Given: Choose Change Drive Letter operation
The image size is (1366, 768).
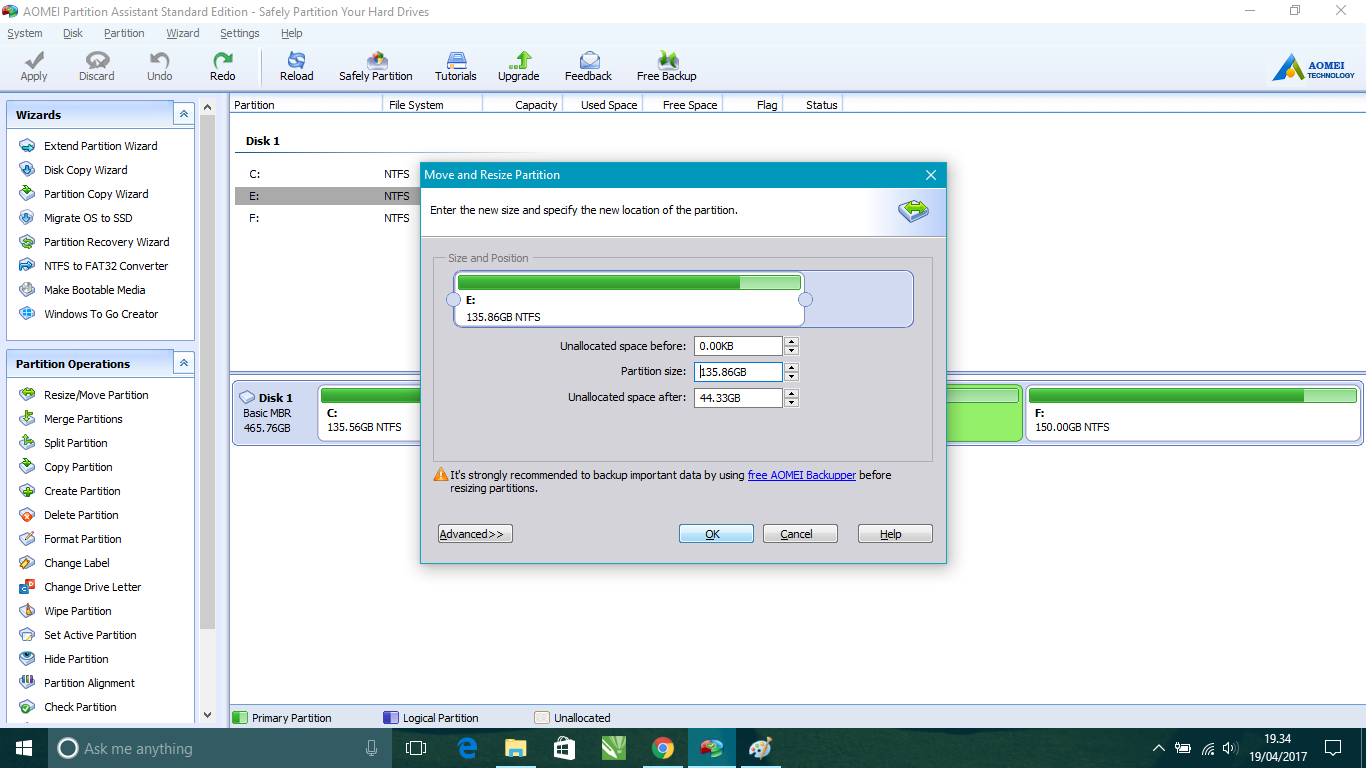Looking at the screenshot, I should point(92,587).
